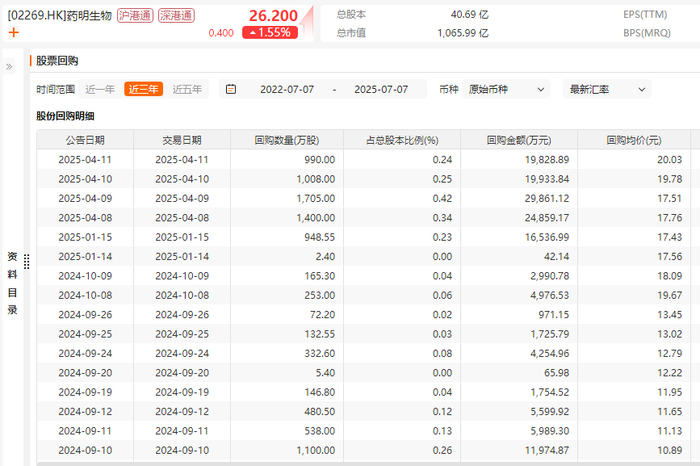
Task: Click the 股票回购 section heading
Action: (x=57, y=61)
